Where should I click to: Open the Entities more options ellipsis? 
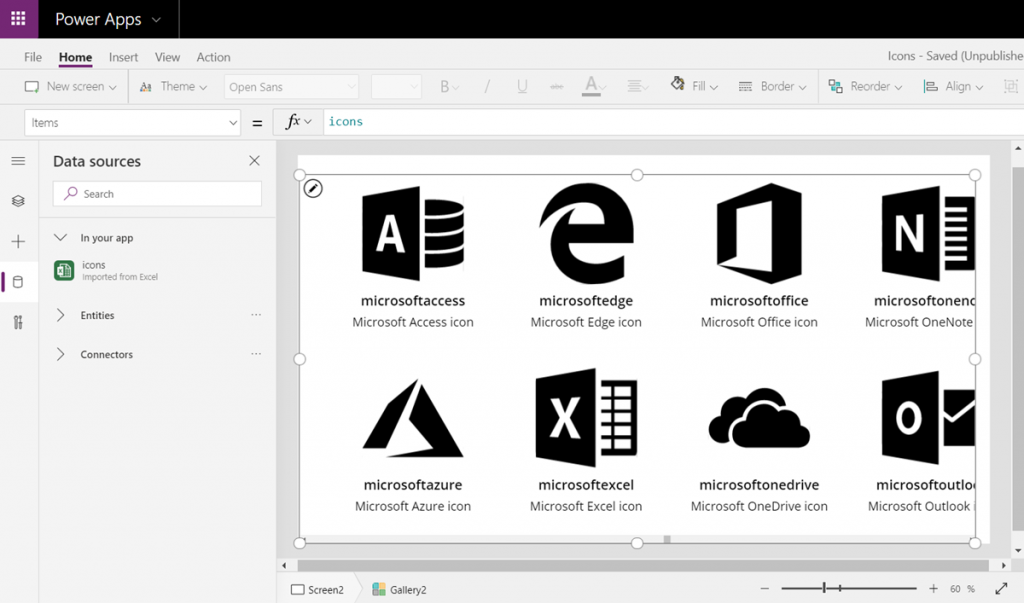pos(256,315)
